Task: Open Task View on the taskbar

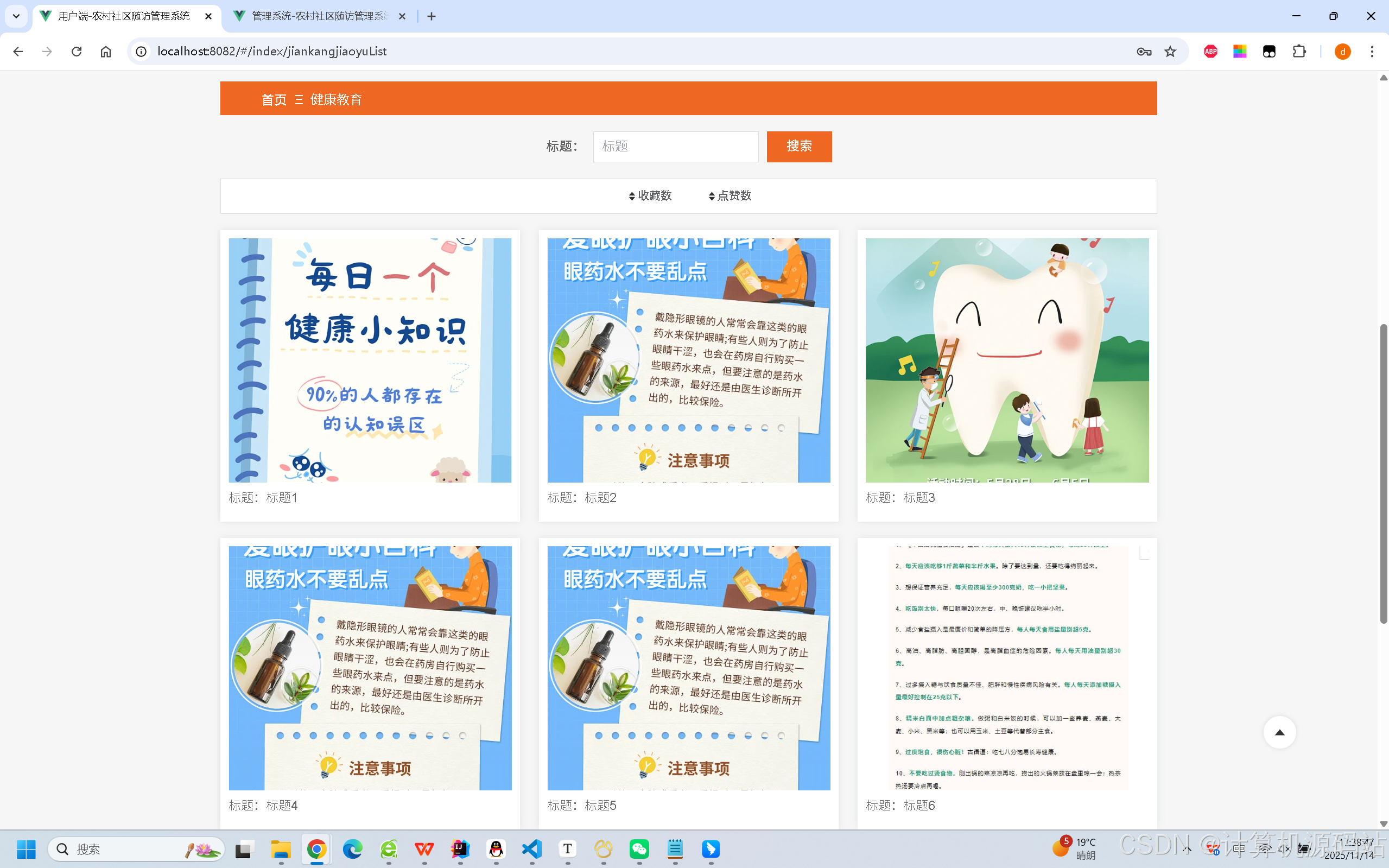Action: coord(244,849)
